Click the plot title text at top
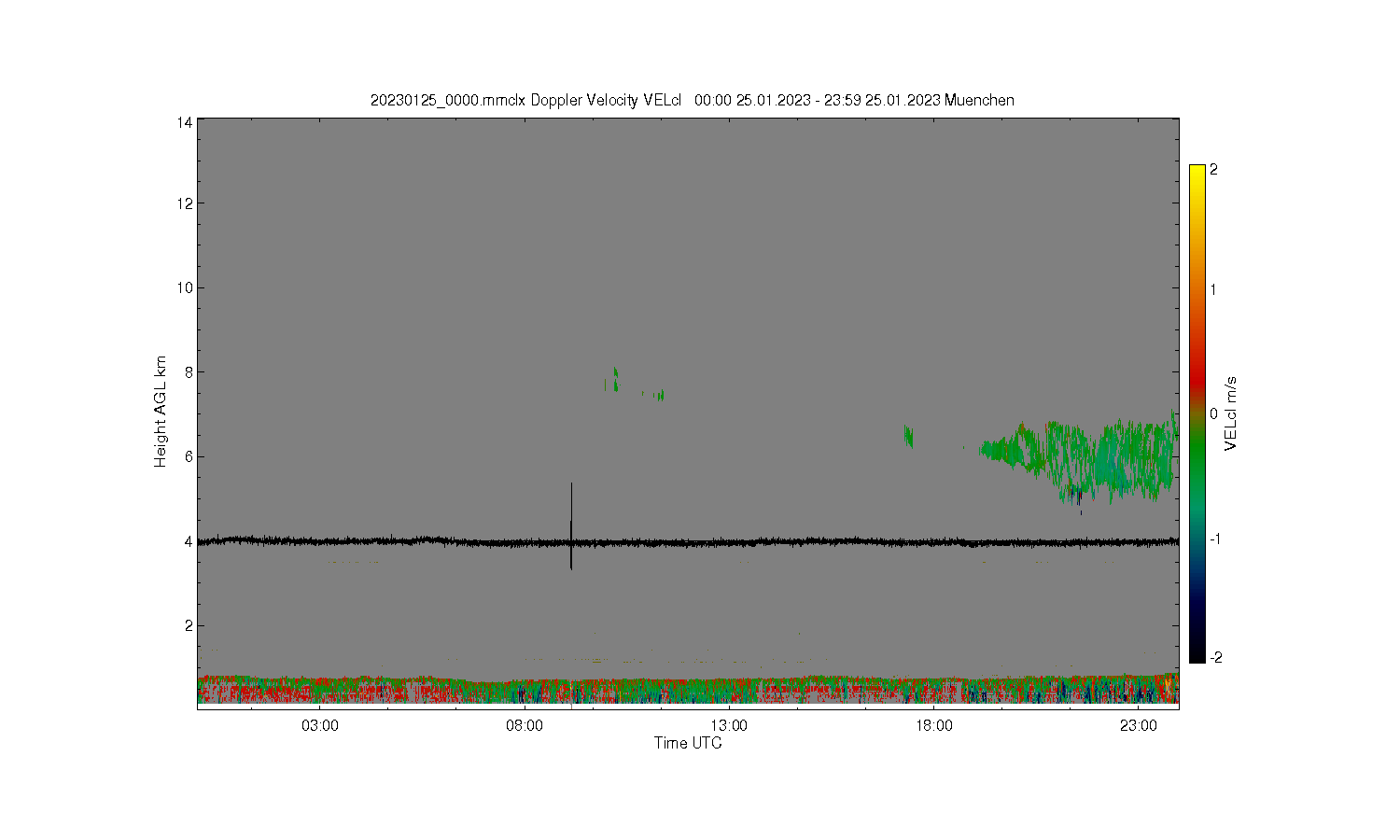This screenshot has width=1400, height=840. tap(692, 100)
